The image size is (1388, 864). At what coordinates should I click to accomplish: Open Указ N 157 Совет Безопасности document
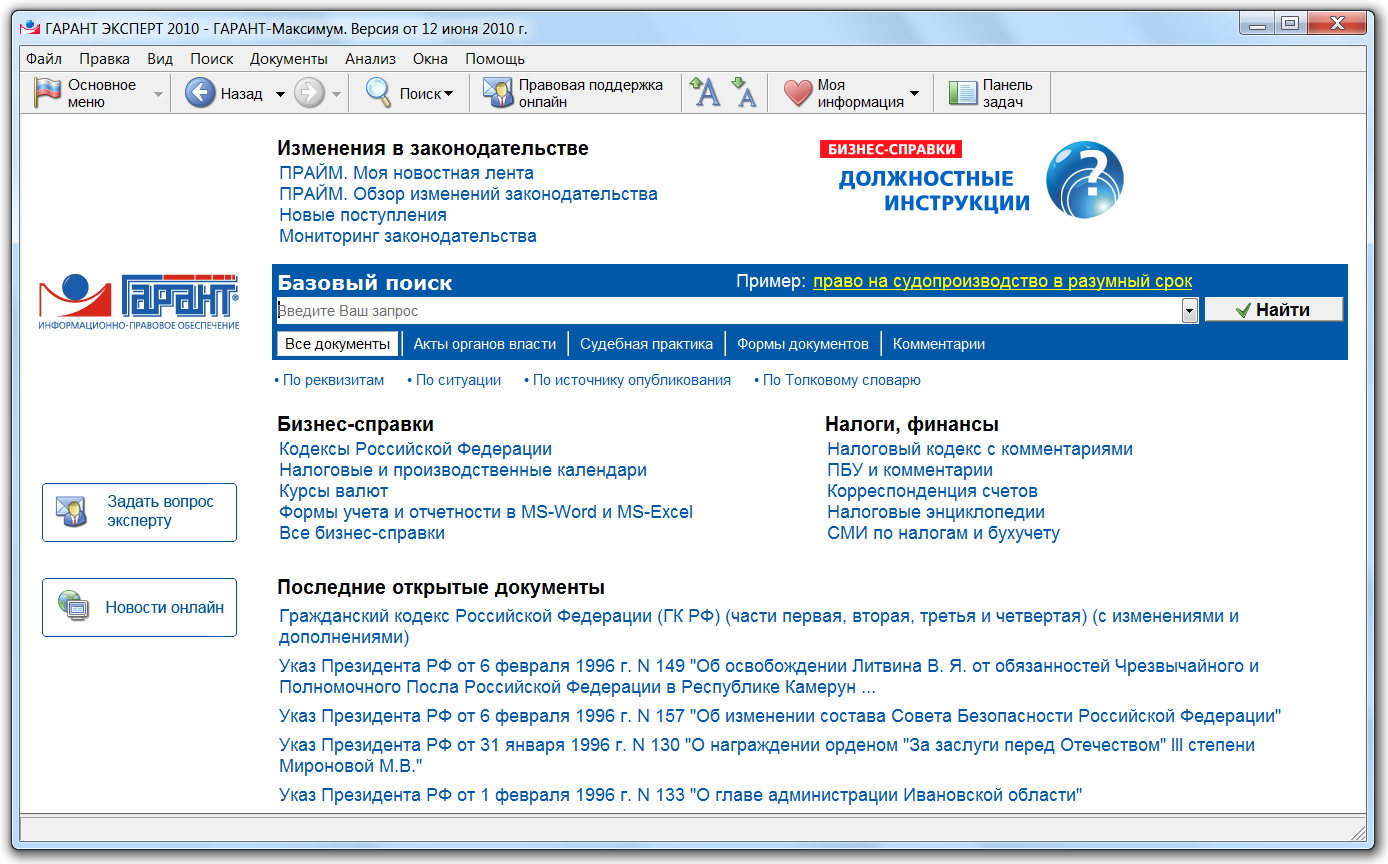coord(780,716)
